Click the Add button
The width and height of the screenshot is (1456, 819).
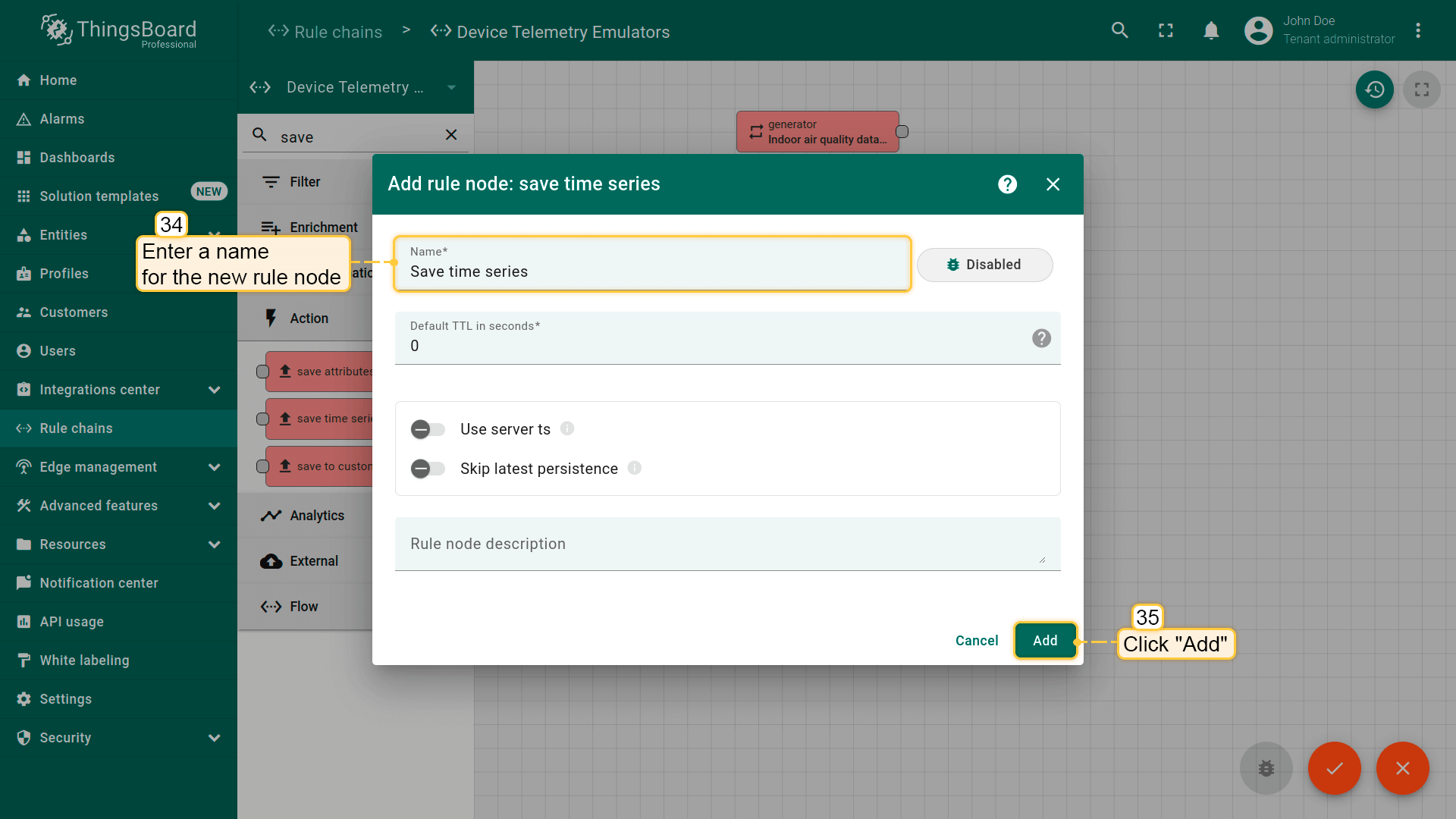tap(1044, 641)
